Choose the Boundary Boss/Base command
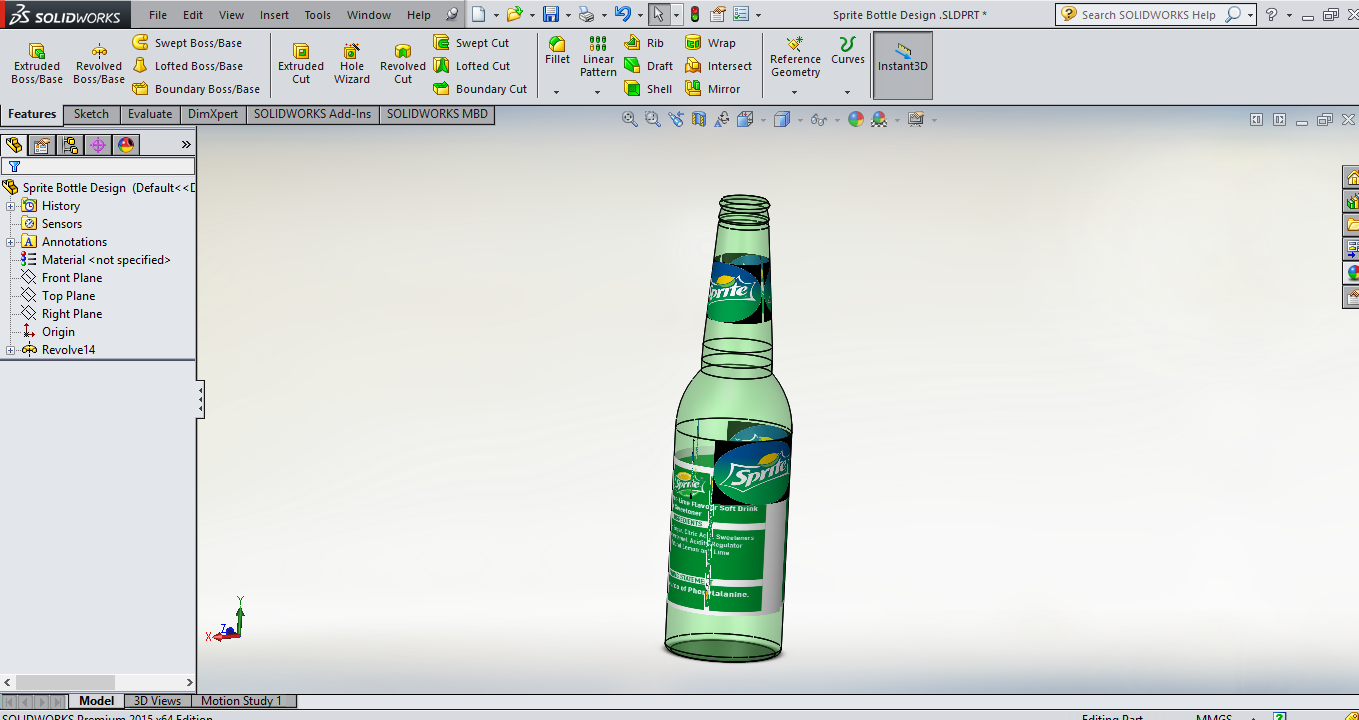The height and width of the screenshot is (720, 1359). 196,89
